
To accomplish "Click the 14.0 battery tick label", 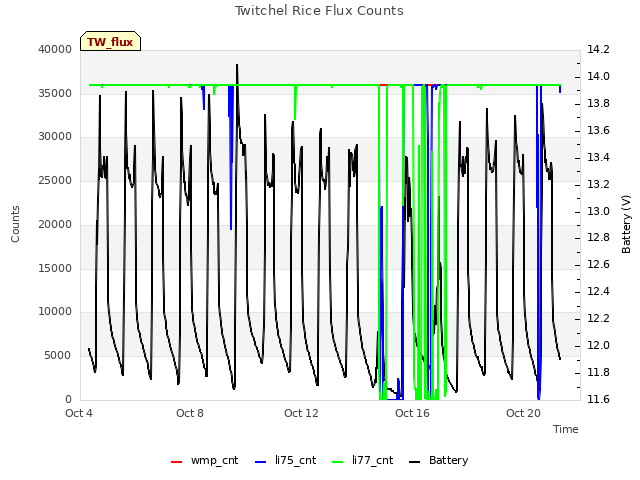I will 598,76.
